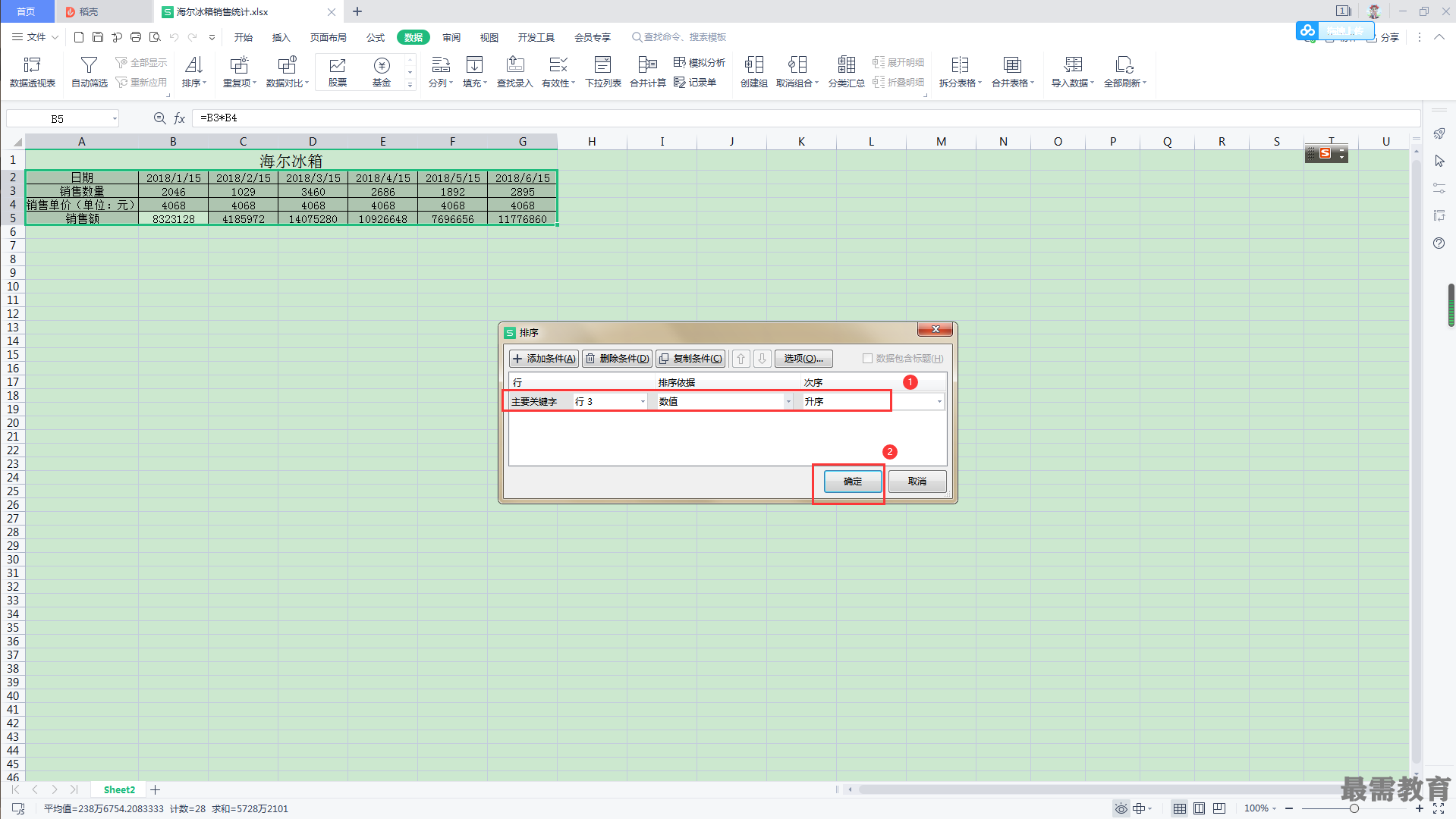Click the 股票 stock data icon
1456x819 pixels.
pyautogui.click(x=338, y=72)
